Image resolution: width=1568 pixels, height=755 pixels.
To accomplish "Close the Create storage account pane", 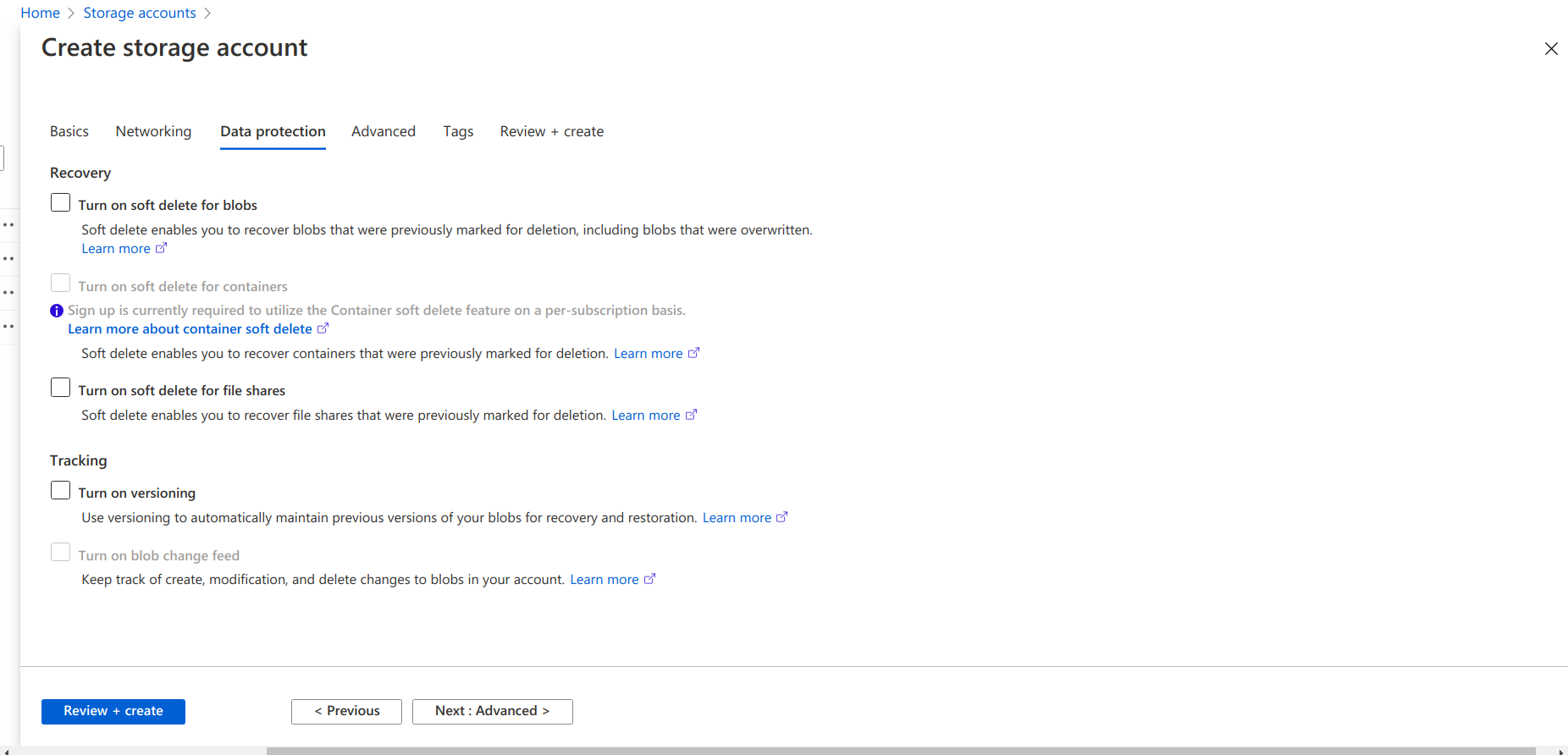I will [1550, 49].
